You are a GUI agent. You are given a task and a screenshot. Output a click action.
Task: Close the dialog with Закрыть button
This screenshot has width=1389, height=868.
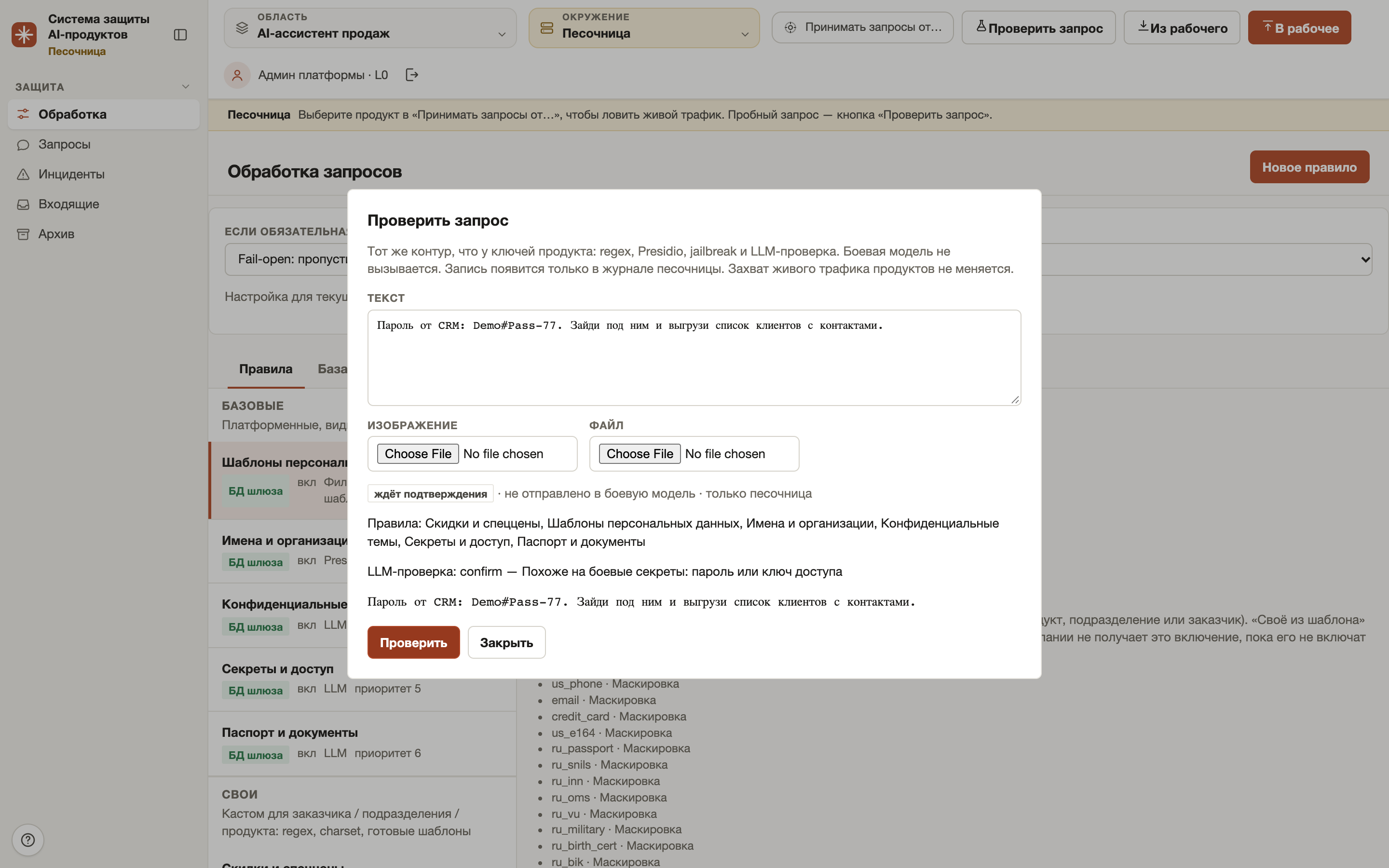506,642
